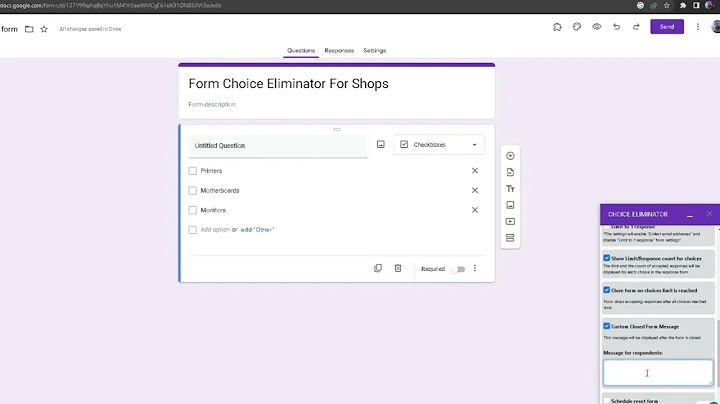Viewport: 720px width, 404px height.
Task: Open the browser profile avatar
Action: (x=709, y=6)
